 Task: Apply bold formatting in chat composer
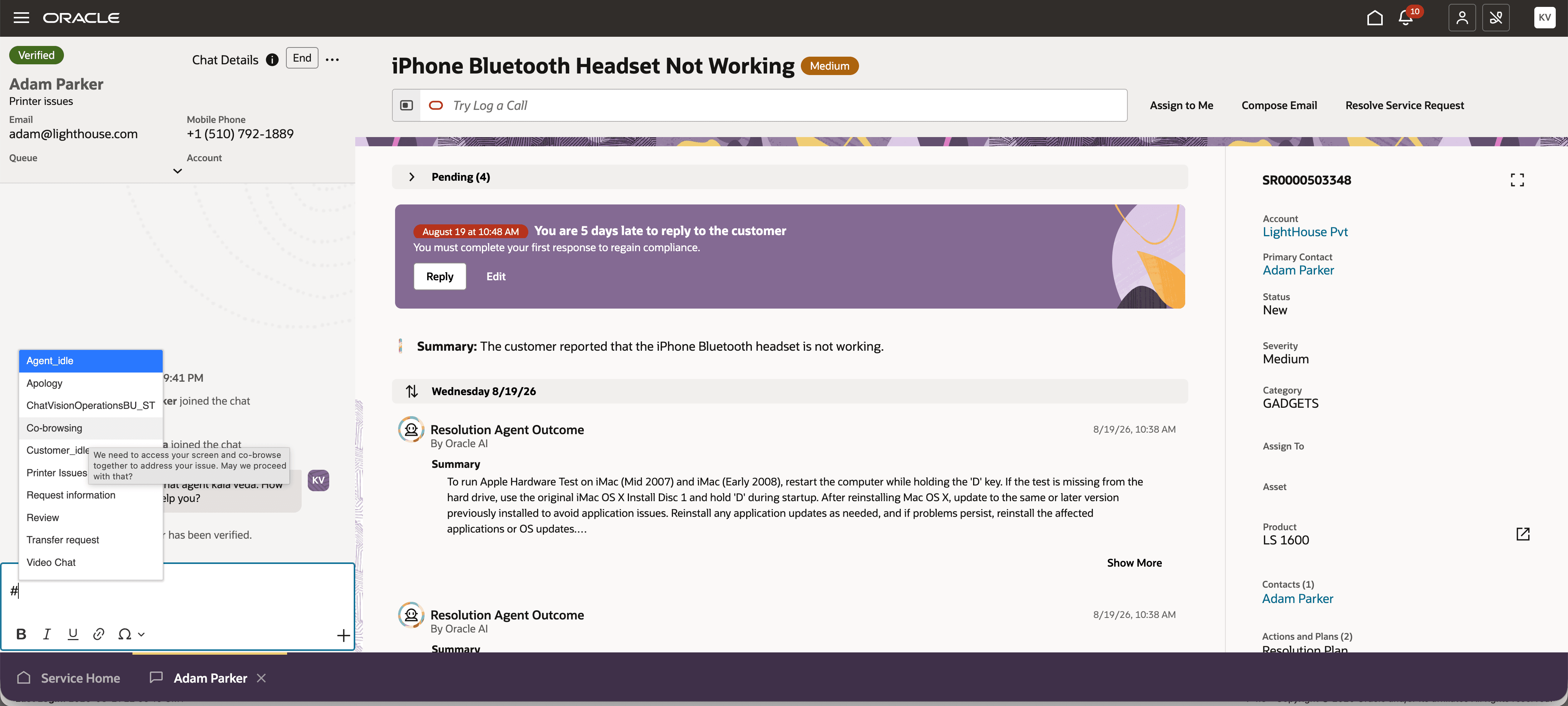21,634
